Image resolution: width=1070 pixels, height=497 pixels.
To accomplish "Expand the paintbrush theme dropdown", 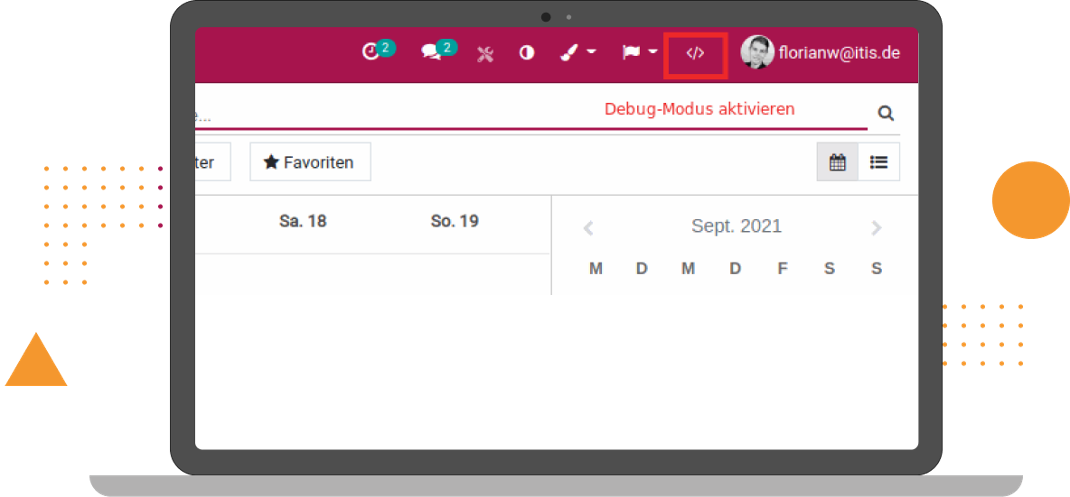I will point(577,53).
